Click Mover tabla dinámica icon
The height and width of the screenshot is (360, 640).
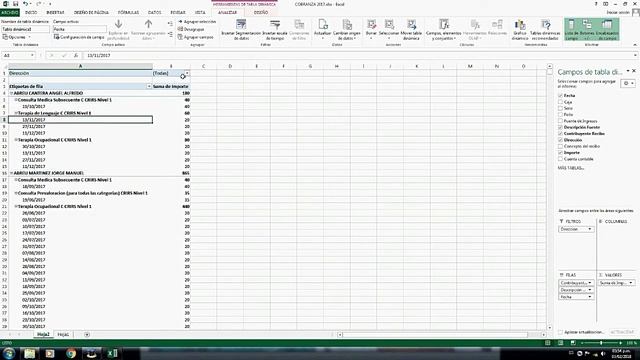coord(411,24)
